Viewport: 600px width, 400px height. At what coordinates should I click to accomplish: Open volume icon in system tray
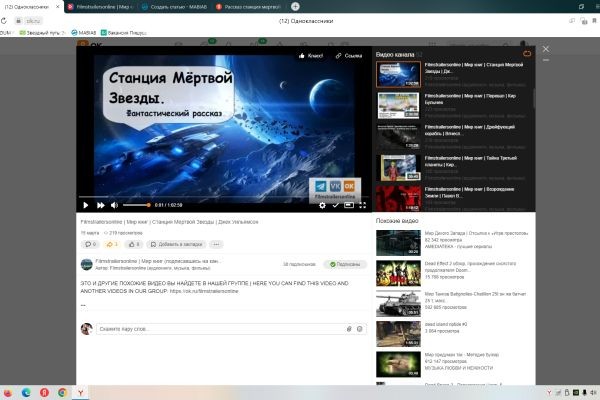click(593, 393)
